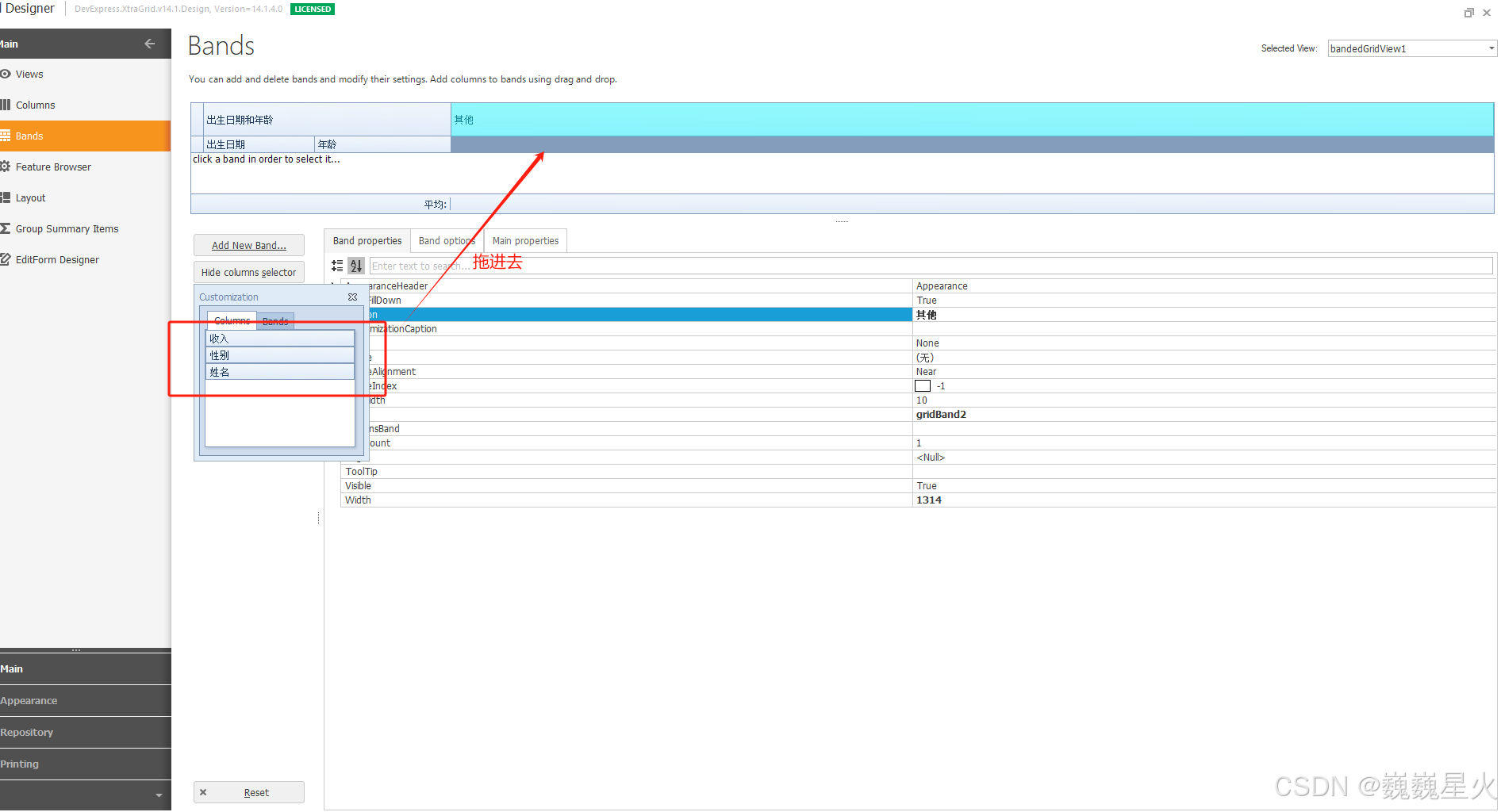Open the Bands tab in Customization panel
The height and width of the screenshot is (812, 1501).
click(x=274, y=320)
